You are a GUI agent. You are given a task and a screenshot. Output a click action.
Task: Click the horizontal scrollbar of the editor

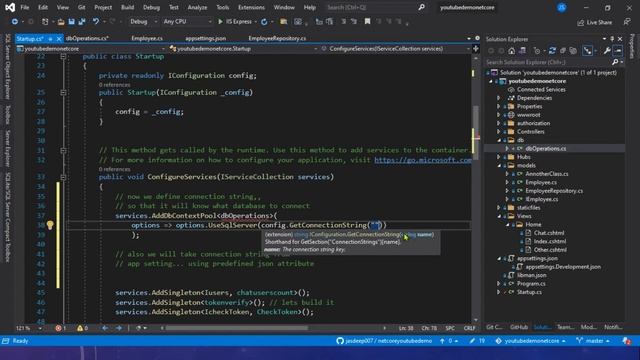[x=237, y=328]
